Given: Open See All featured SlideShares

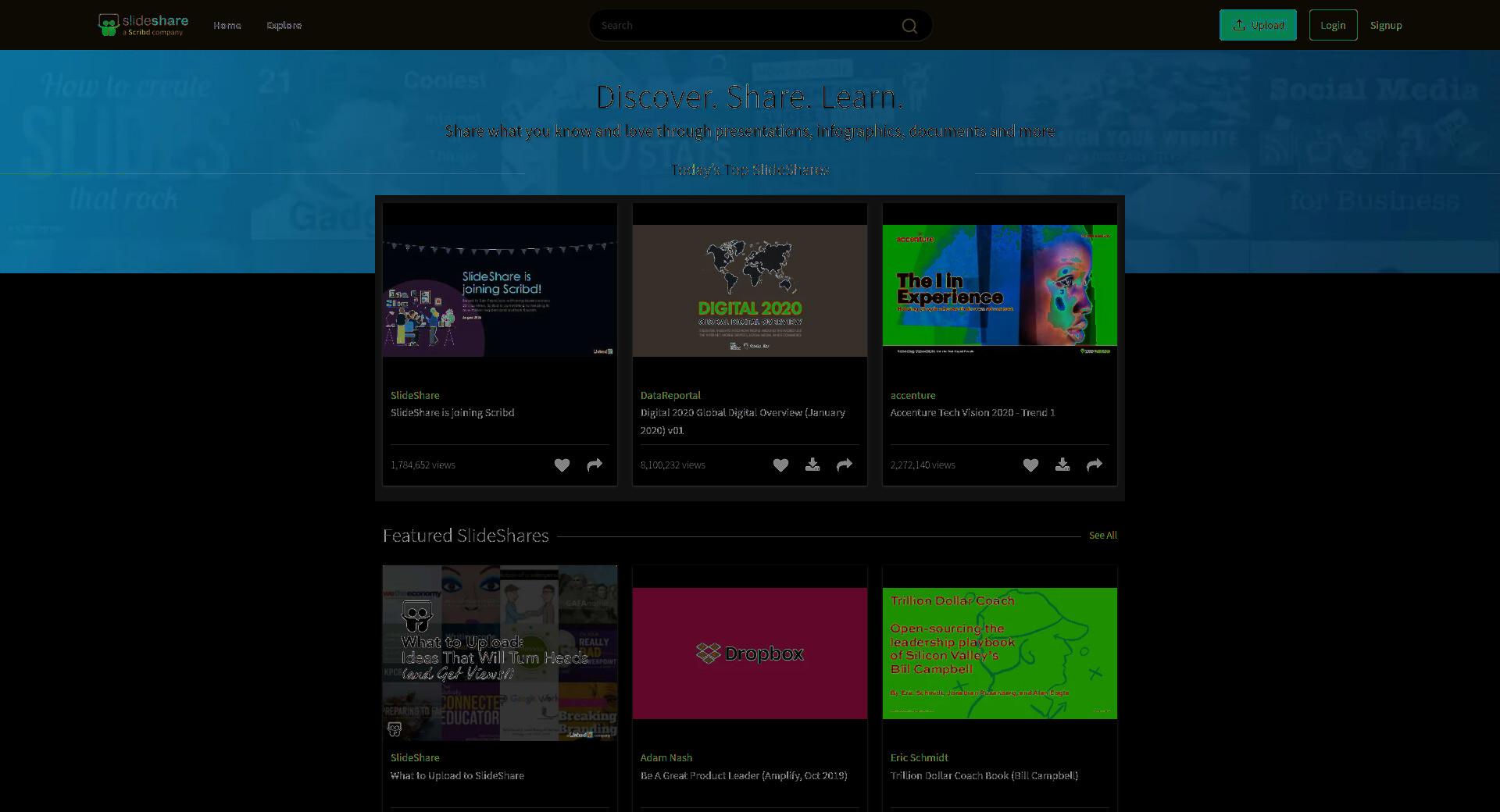Looking at the screenshot, I should [x=1102, y=536].
